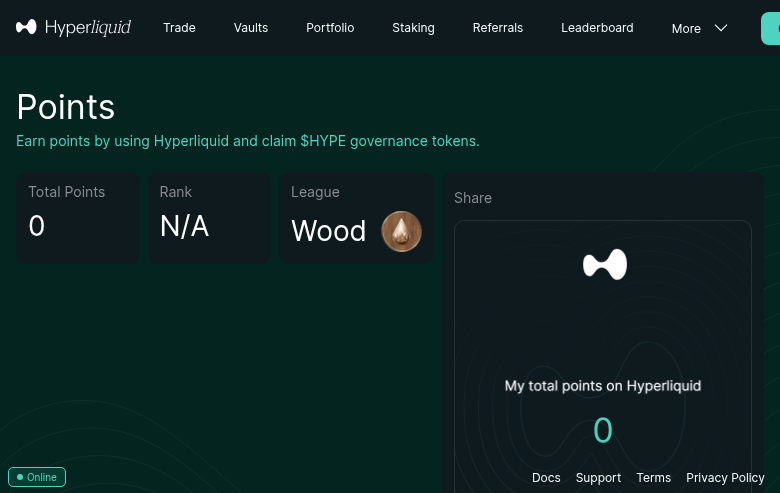
Task: Navigate to Staking
Action: pyautogui.click(x=413, y=28)
